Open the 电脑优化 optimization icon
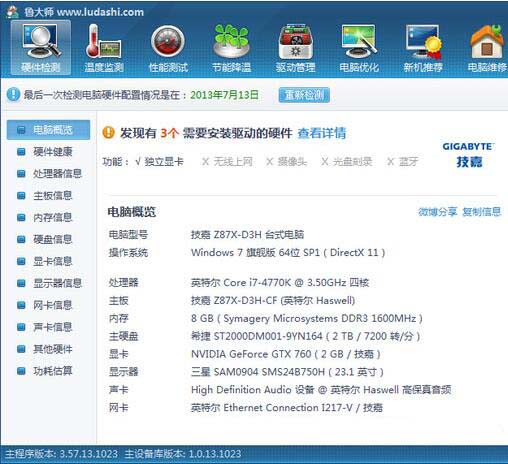This screenshot has width=508, height=464. point(359,48)
